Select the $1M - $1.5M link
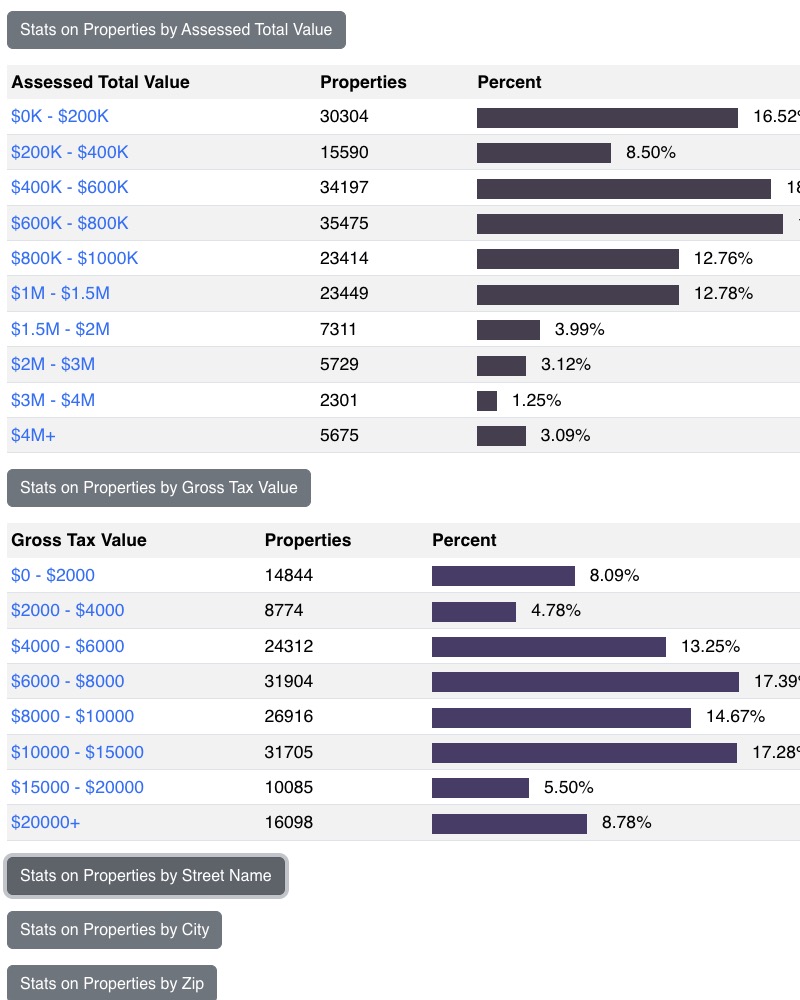The image size is (800, 1000). tap(58, 293)
